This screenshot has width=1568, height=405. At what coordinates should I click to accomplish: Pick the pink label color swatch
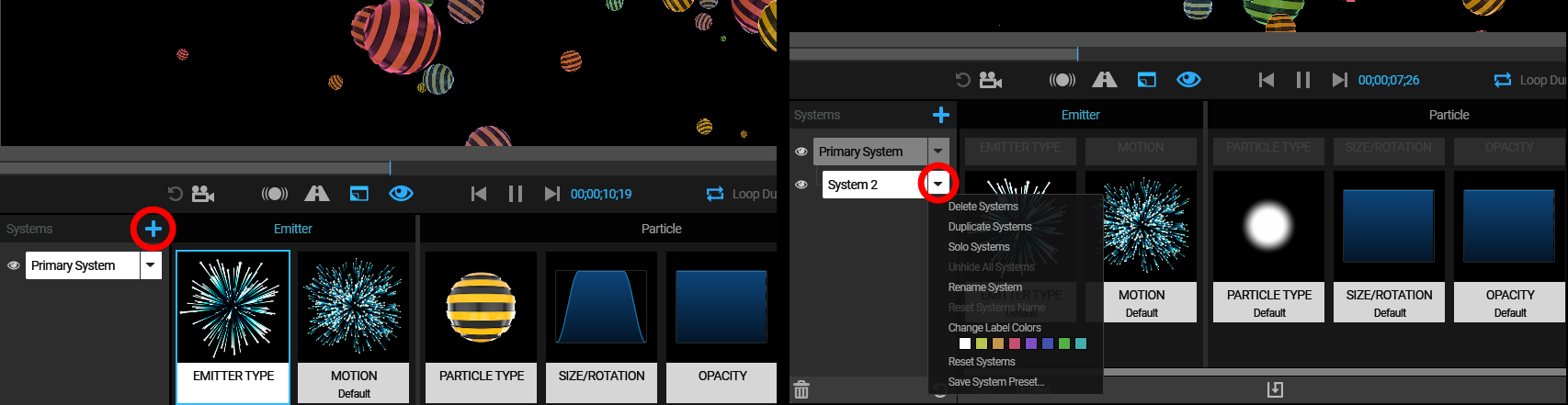point(1015,343)
